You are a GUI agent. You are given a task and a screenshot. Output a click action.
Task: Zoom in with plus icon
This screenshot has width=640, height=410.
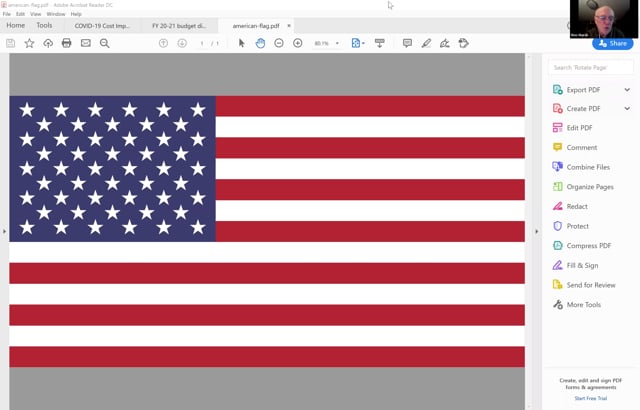tap(298, 43)
